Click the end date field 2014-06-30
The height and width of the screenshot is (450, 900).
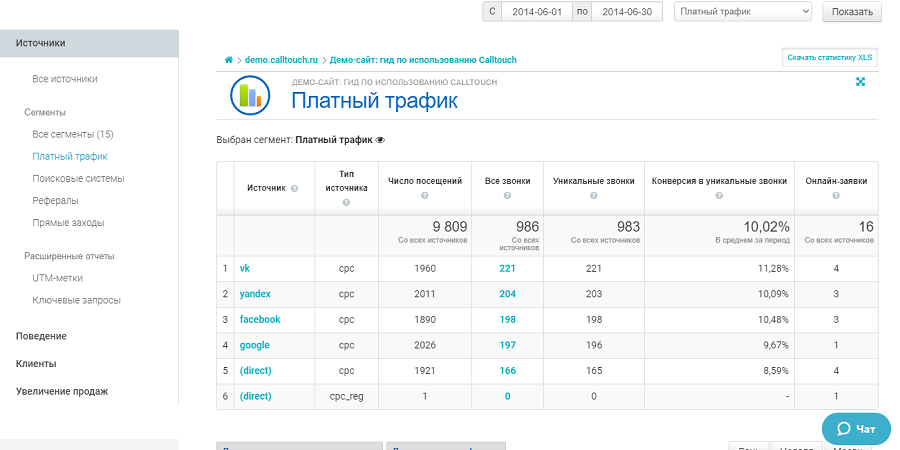coord(627,11)
